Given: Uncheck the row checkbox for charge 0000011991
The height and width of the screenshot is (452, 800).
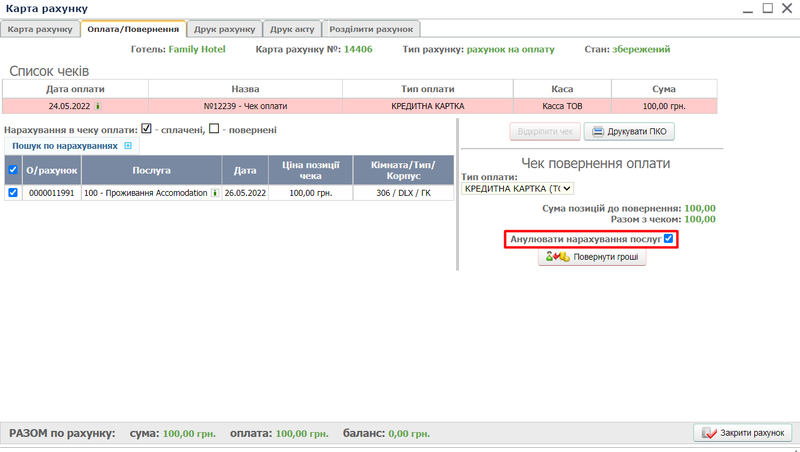Looking at the screenshot, I should tap(13, 193).
